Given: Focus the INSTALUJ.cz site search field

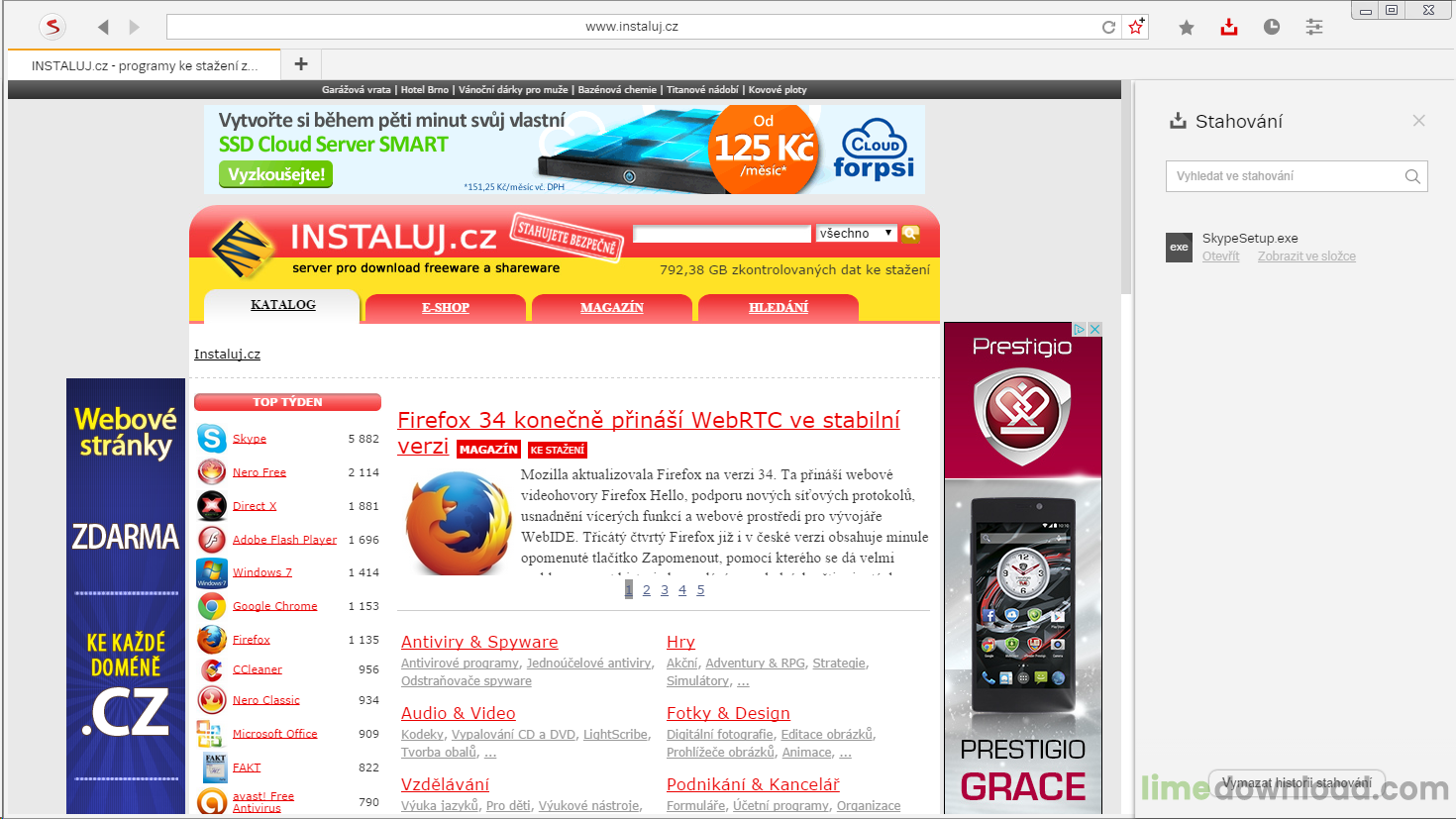Looking at the screenshot, I should (722, 234).
